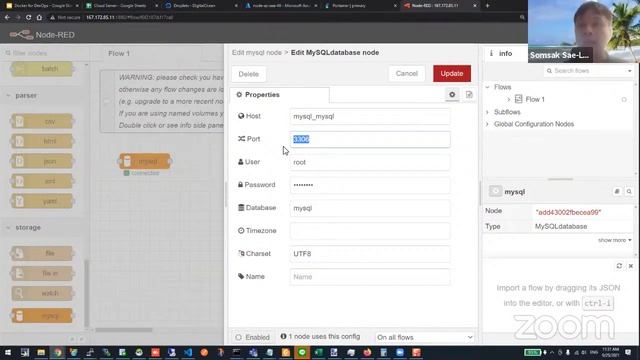Select the Flow 1 workspace tab

pos(119,53)
